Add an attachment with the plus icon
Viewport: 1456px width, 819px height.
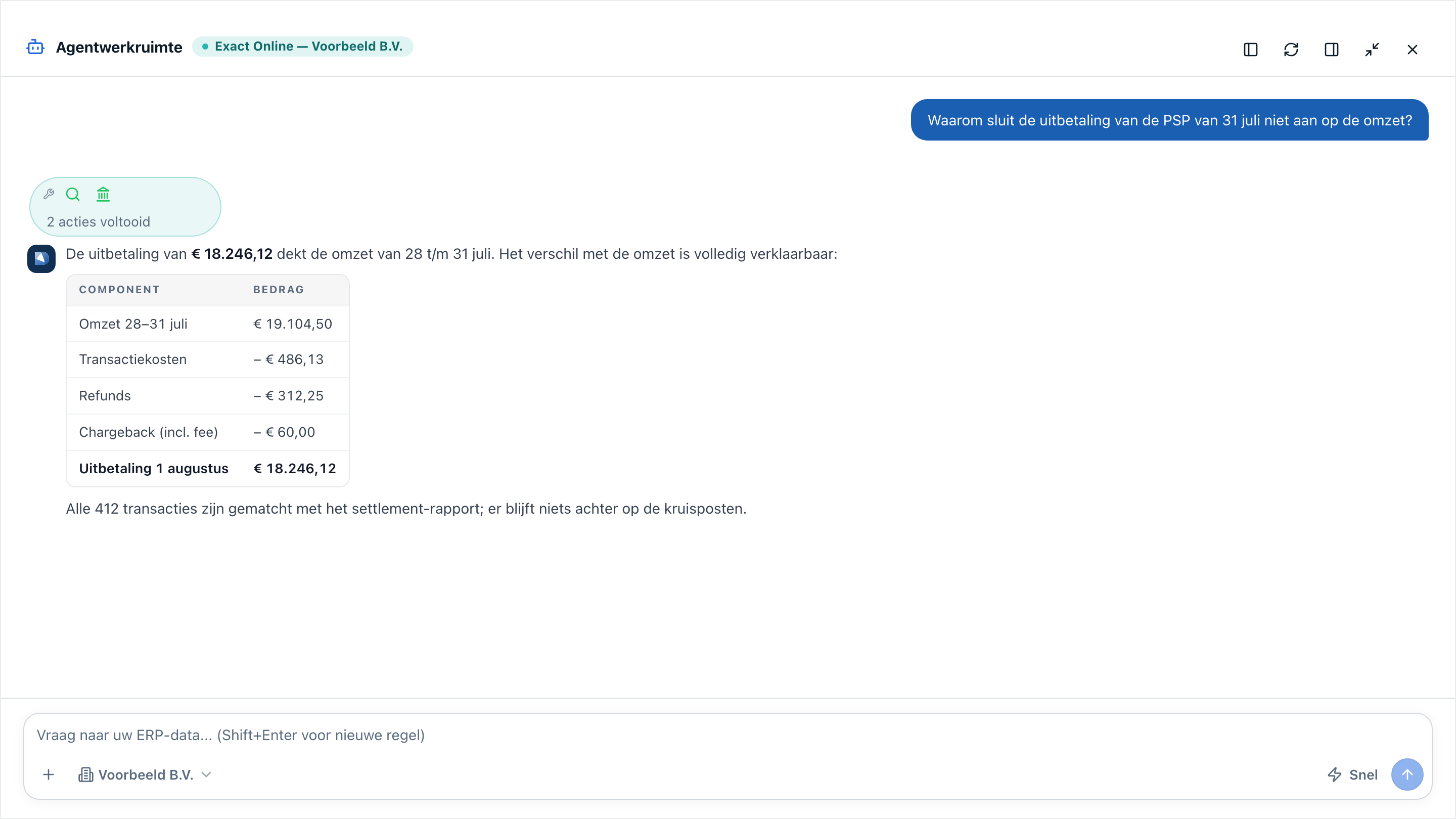(49, 775)
